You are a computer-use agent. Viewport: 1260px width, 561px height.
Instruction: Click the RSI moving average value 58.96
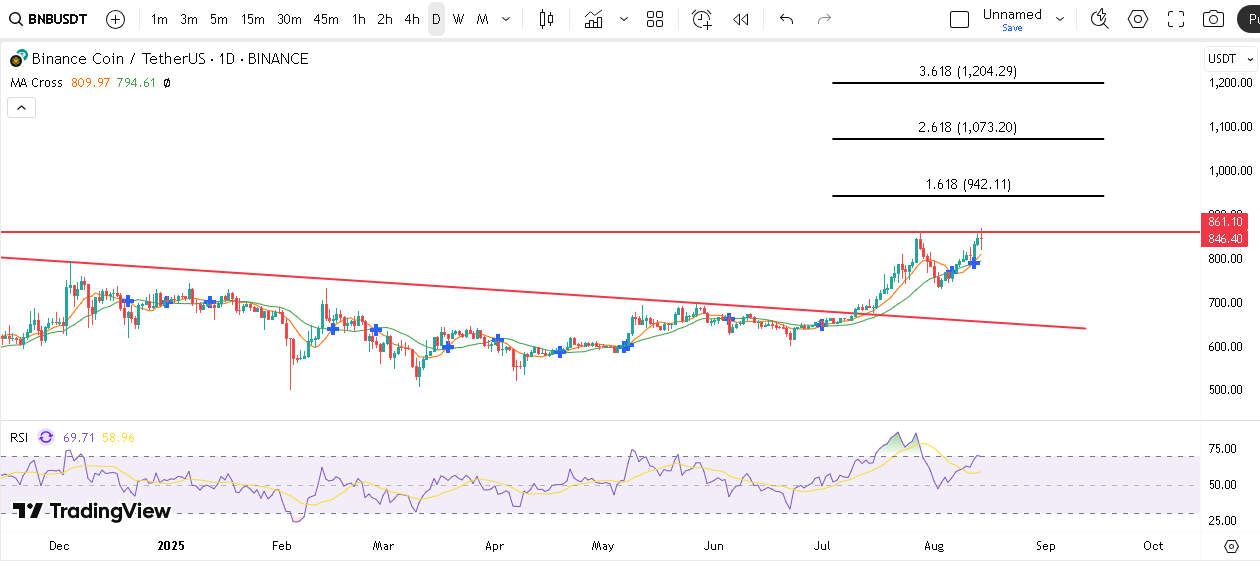[118, 437]
